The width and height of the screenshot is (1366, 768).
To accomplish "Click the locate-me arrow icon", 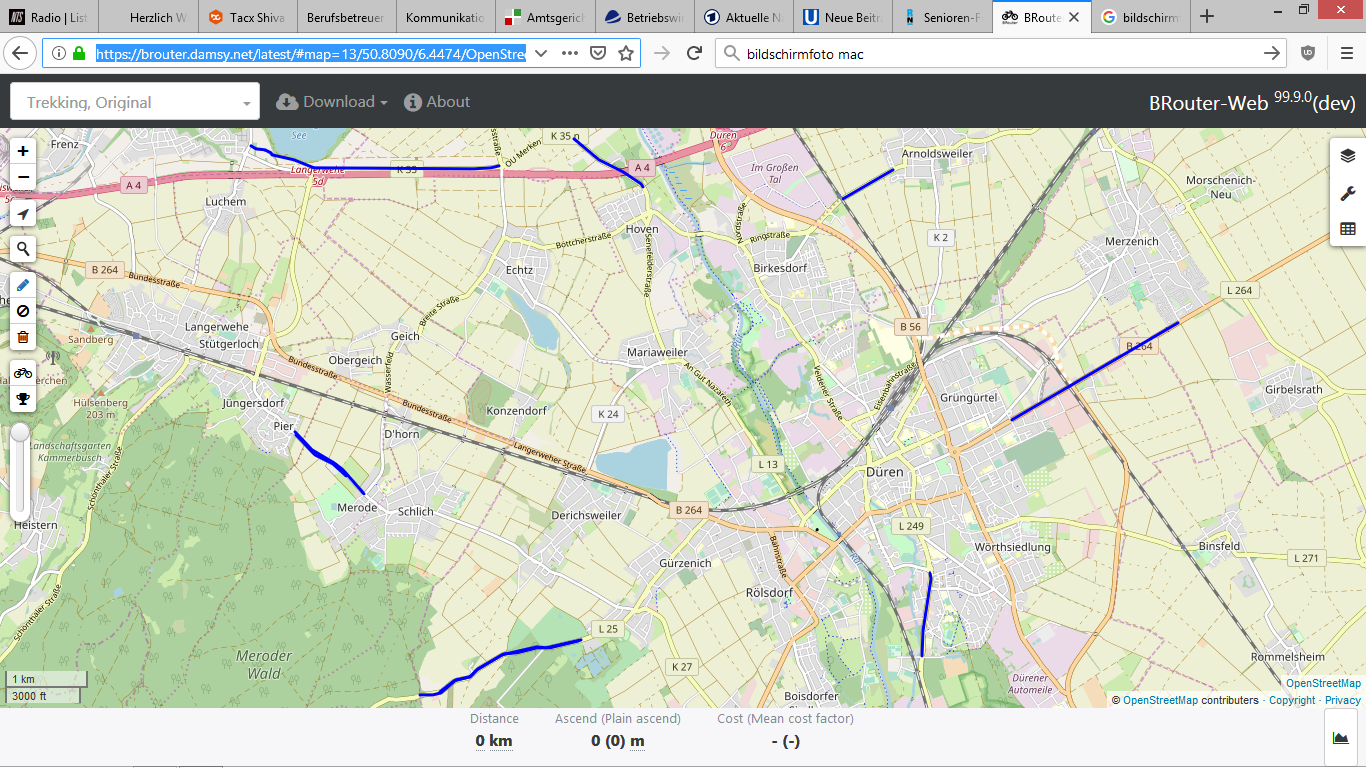I will click(x=23, y=214).
